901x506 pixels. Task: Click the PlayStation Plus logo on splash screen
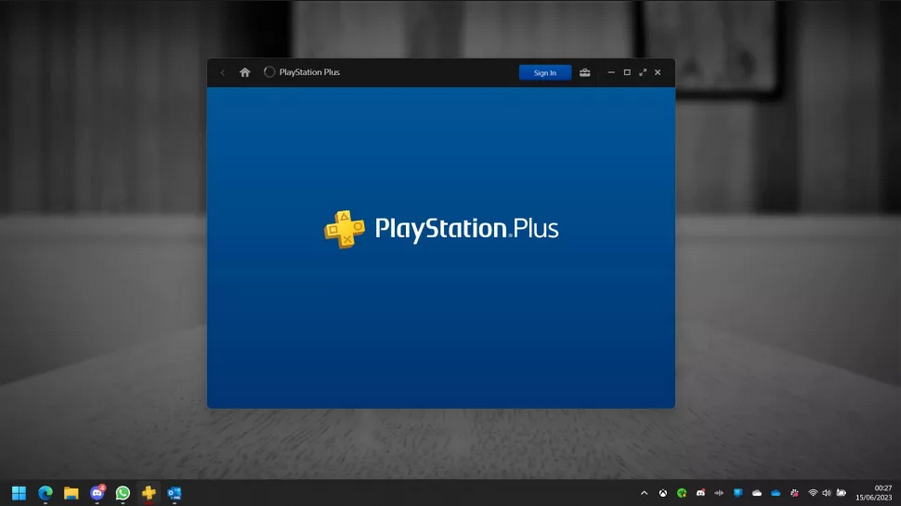(x=441, y=229)
